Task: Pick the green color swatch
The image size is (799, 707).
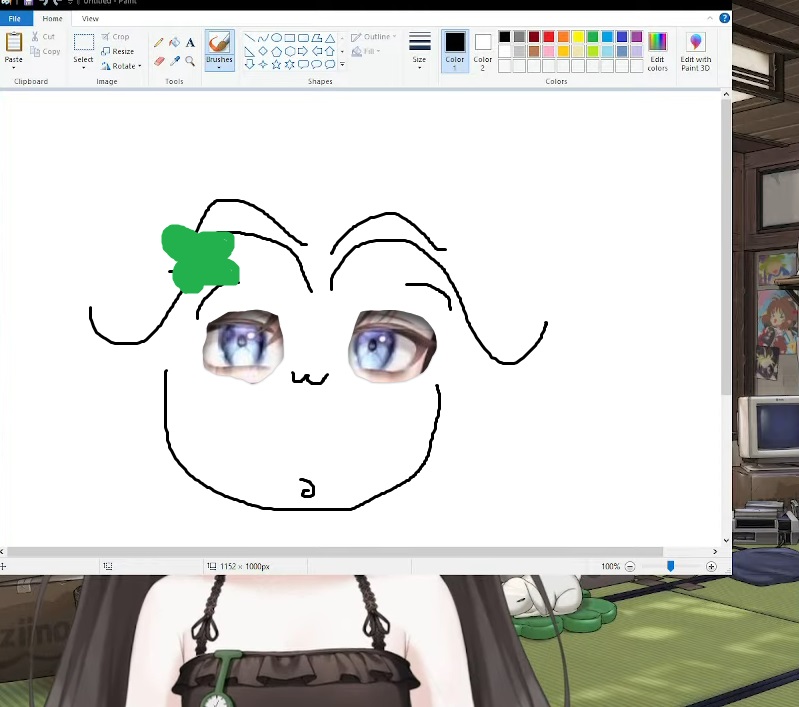Action: click(593, 37)
